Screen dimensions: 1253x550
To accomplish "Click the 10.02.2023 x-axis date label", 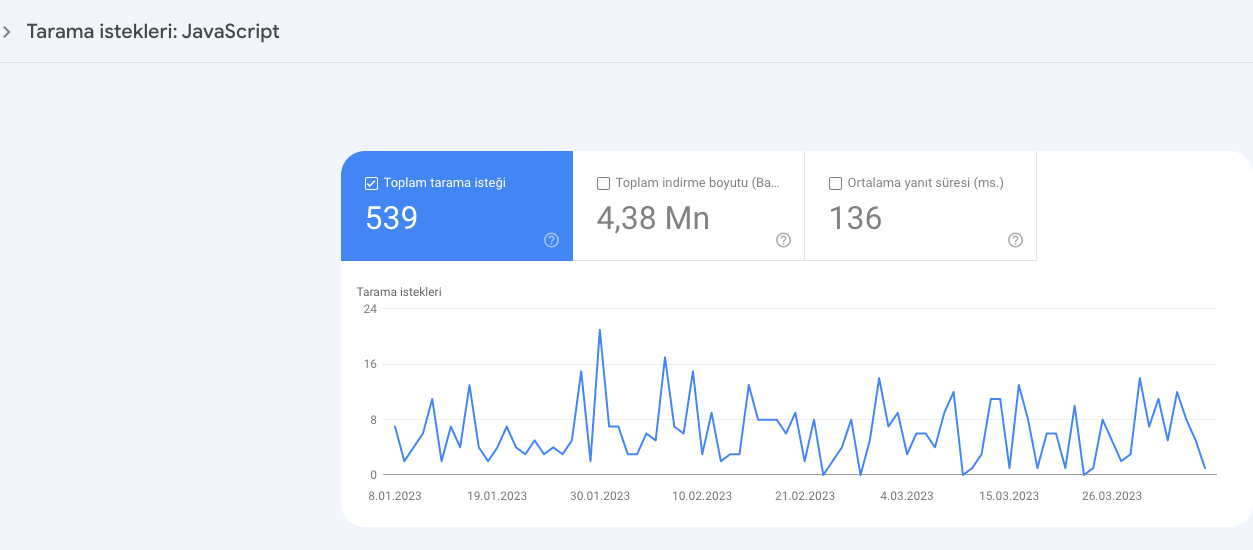I will (701, 496).
